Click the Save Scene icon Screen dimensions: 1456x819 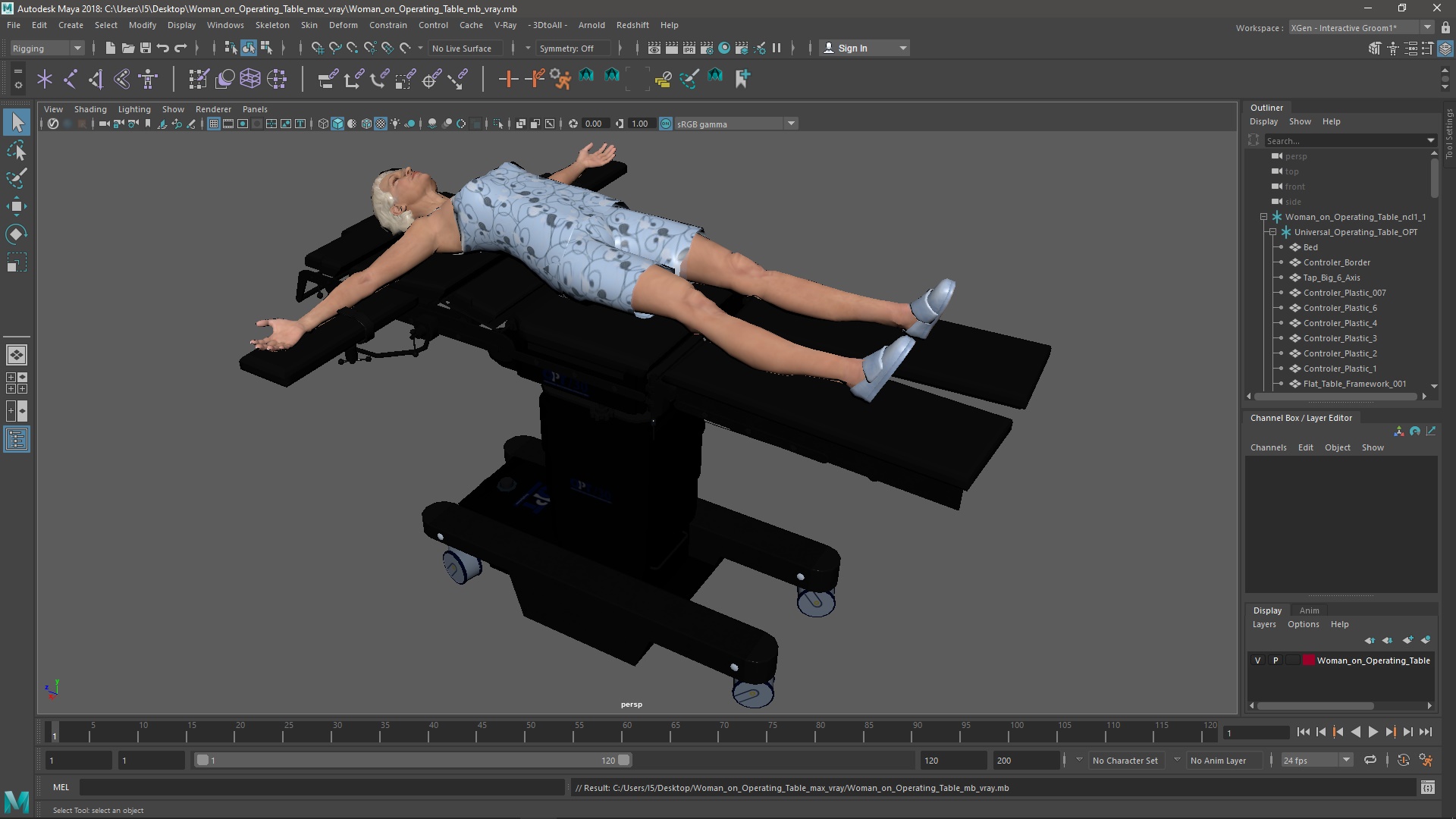coord(146,48)
